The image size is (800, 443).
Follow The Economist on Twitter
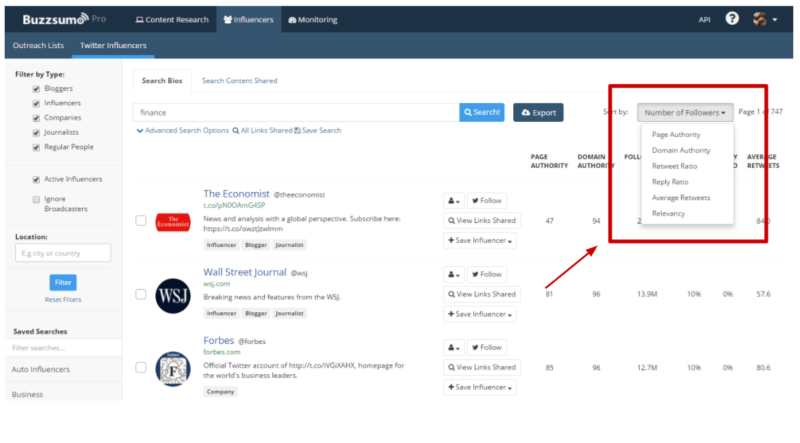(486, 201)
